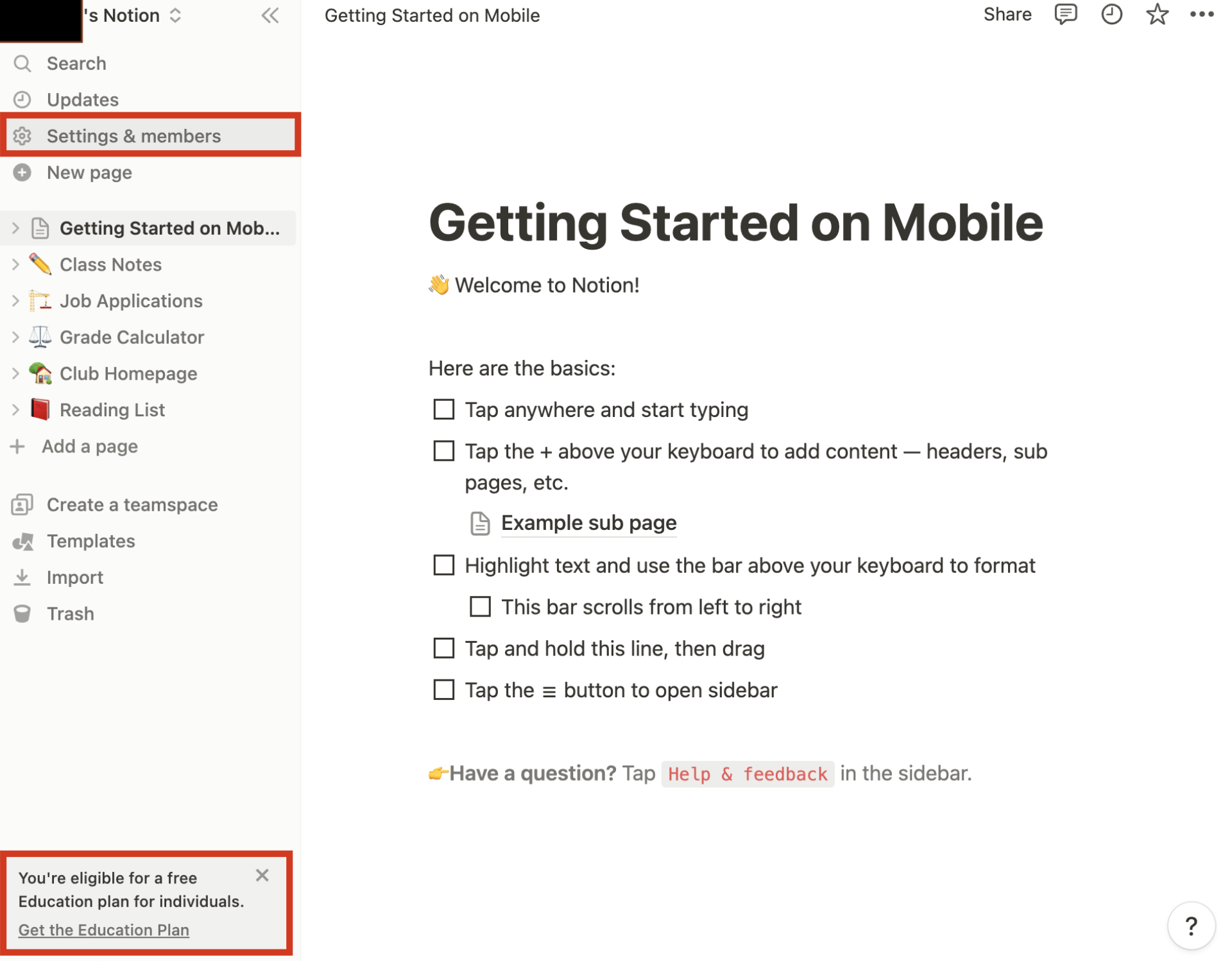Click the Get the Education Plan link

103,930
